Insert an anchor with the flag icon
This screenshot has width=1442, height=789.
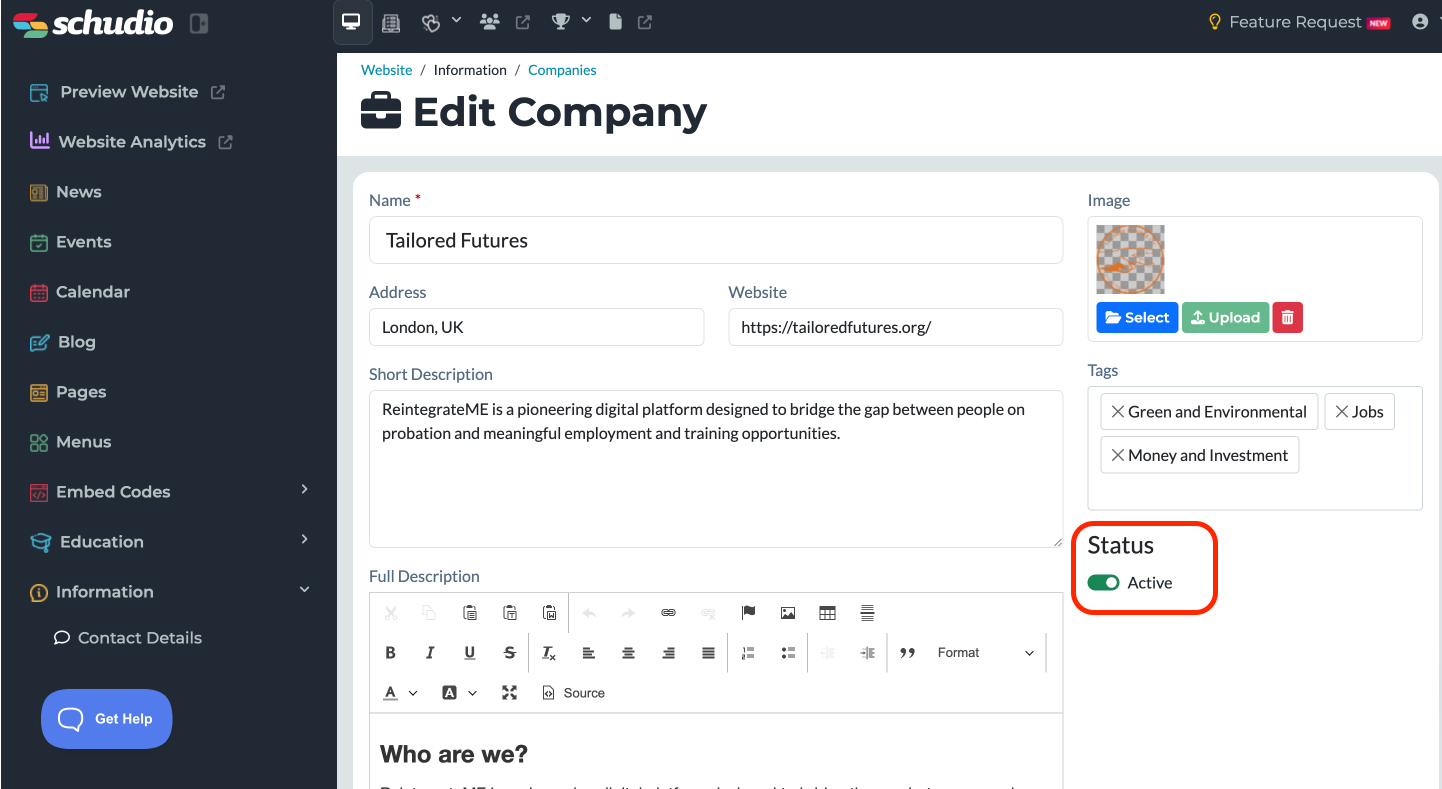(x=748, y=613)
